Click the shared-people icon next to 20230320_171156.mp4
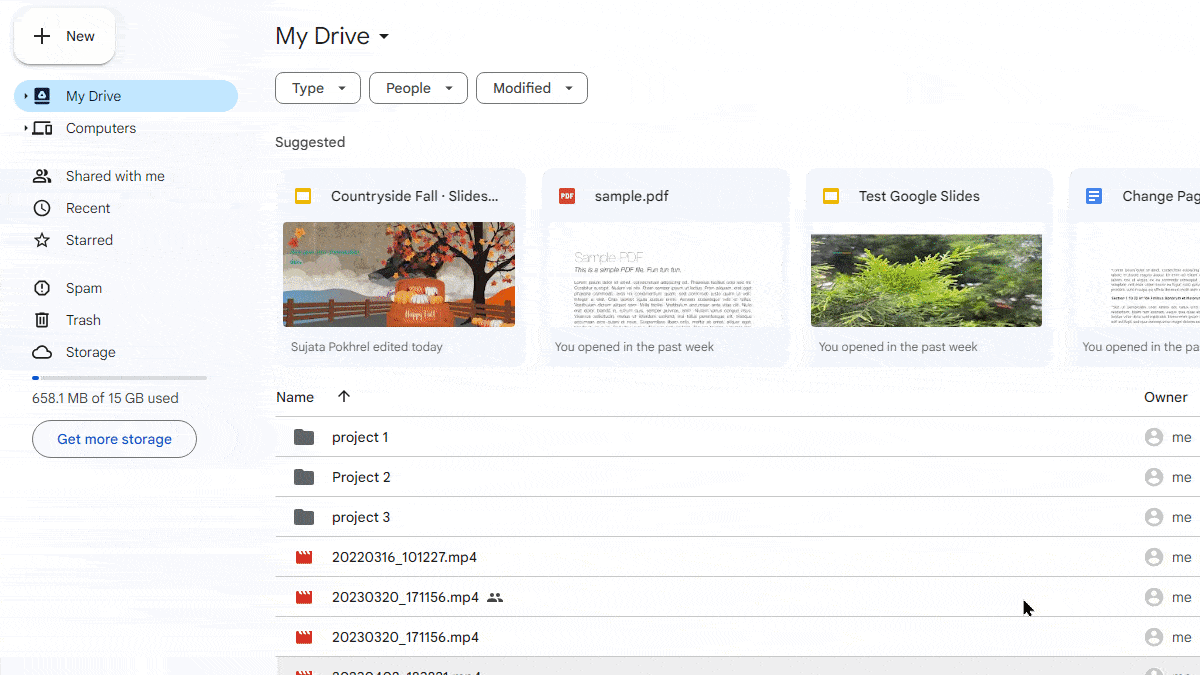This screenshot has height=675, width=1200. 495,597
